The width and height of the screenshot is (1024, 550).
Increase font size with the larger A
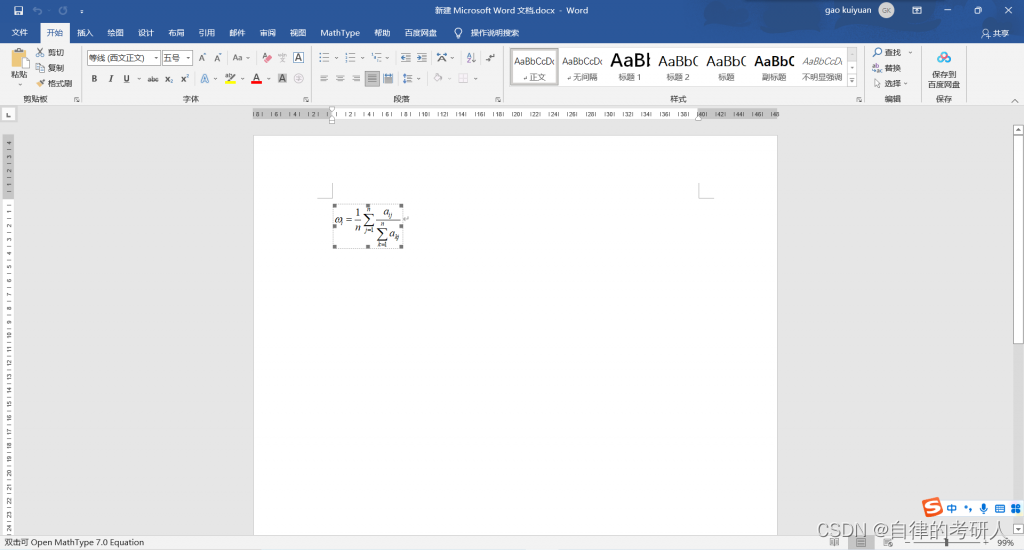[202, 57]
